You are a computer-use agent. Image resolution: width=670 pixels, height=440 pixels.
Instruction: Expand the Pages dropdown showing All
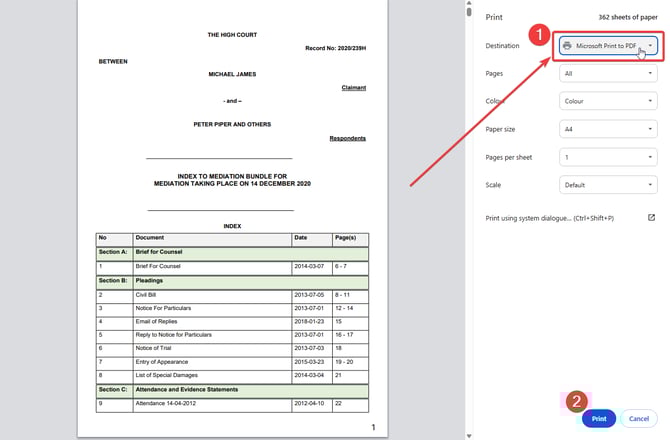coord(608,73)
